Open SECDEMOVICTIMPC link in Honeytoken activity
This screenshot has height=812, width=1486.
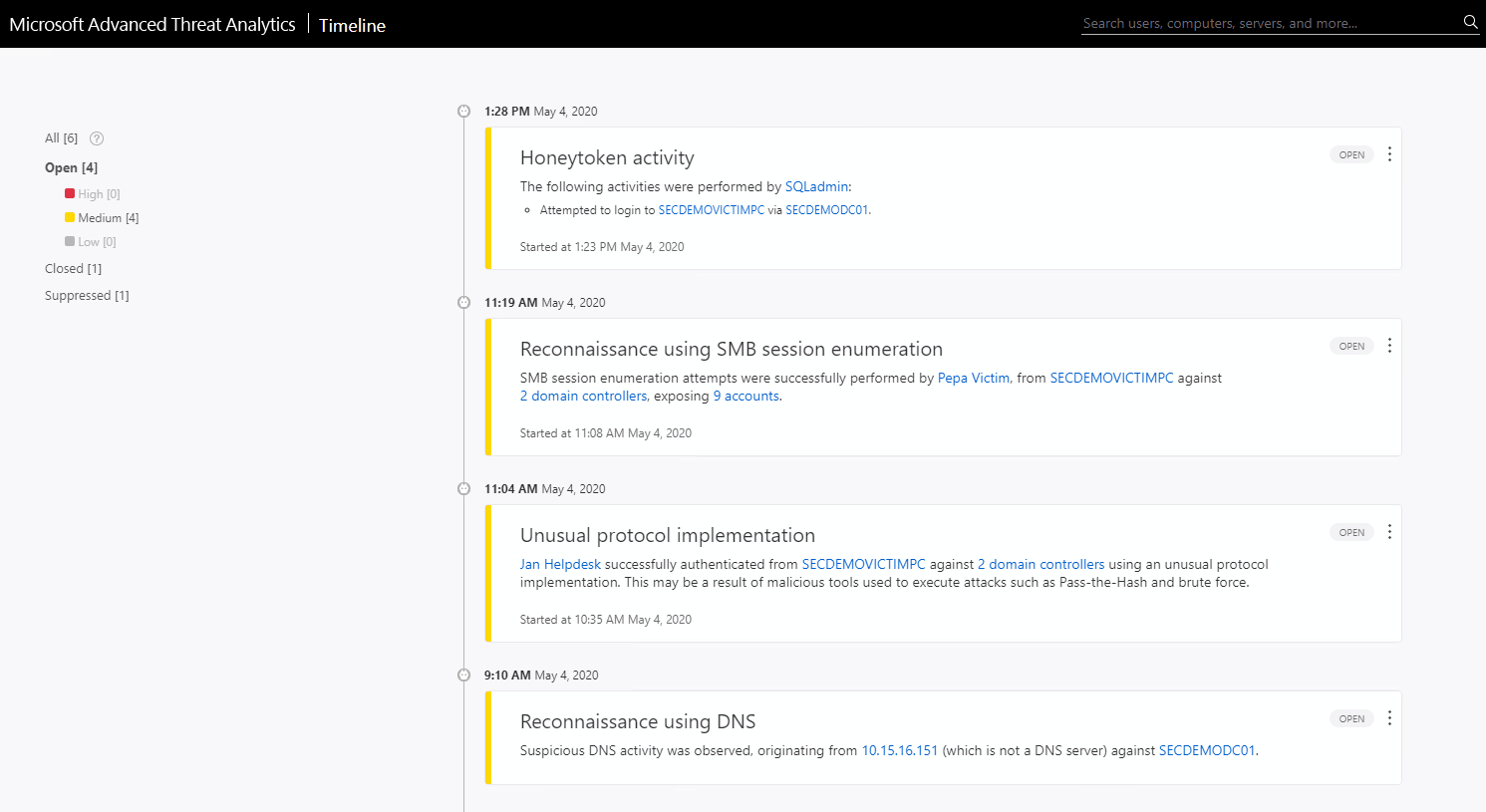click(x=711, y=210)
